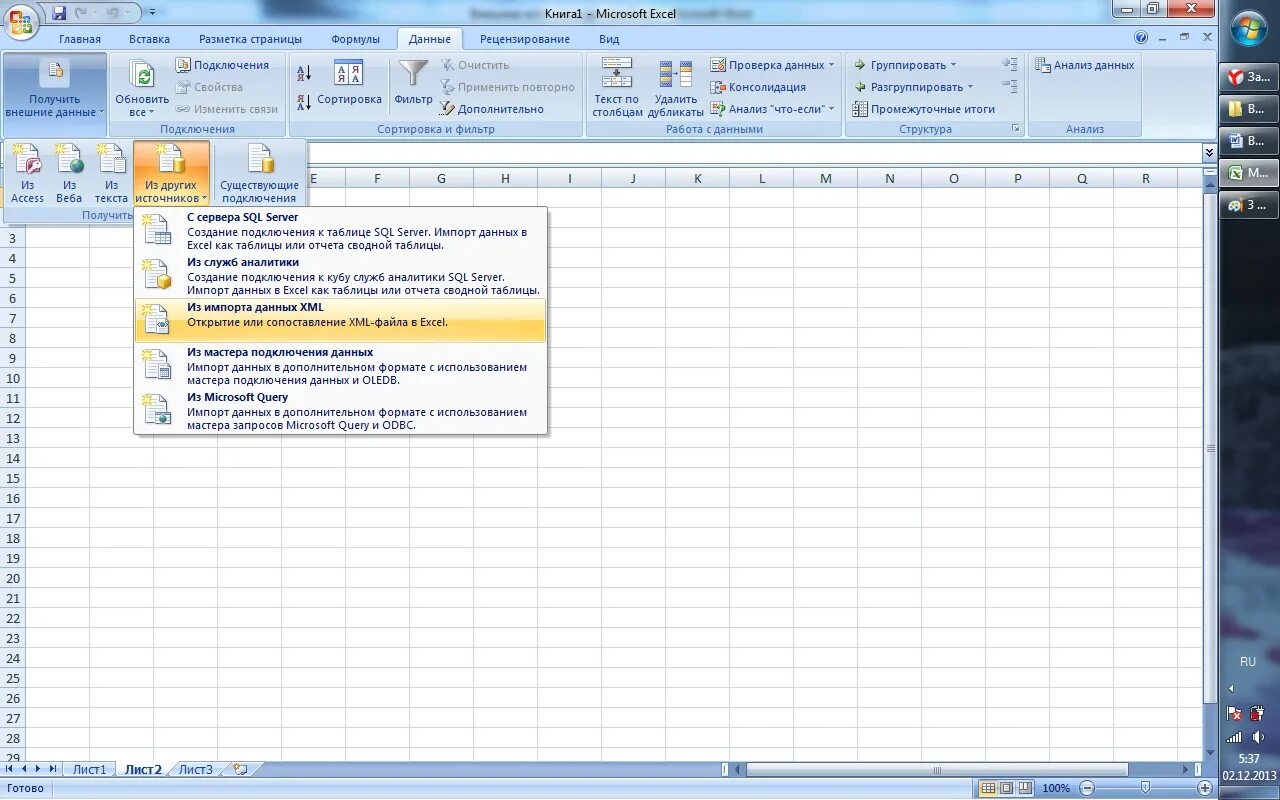Expand the formula bar
1280x800 pixels.
coord(1209,152)
